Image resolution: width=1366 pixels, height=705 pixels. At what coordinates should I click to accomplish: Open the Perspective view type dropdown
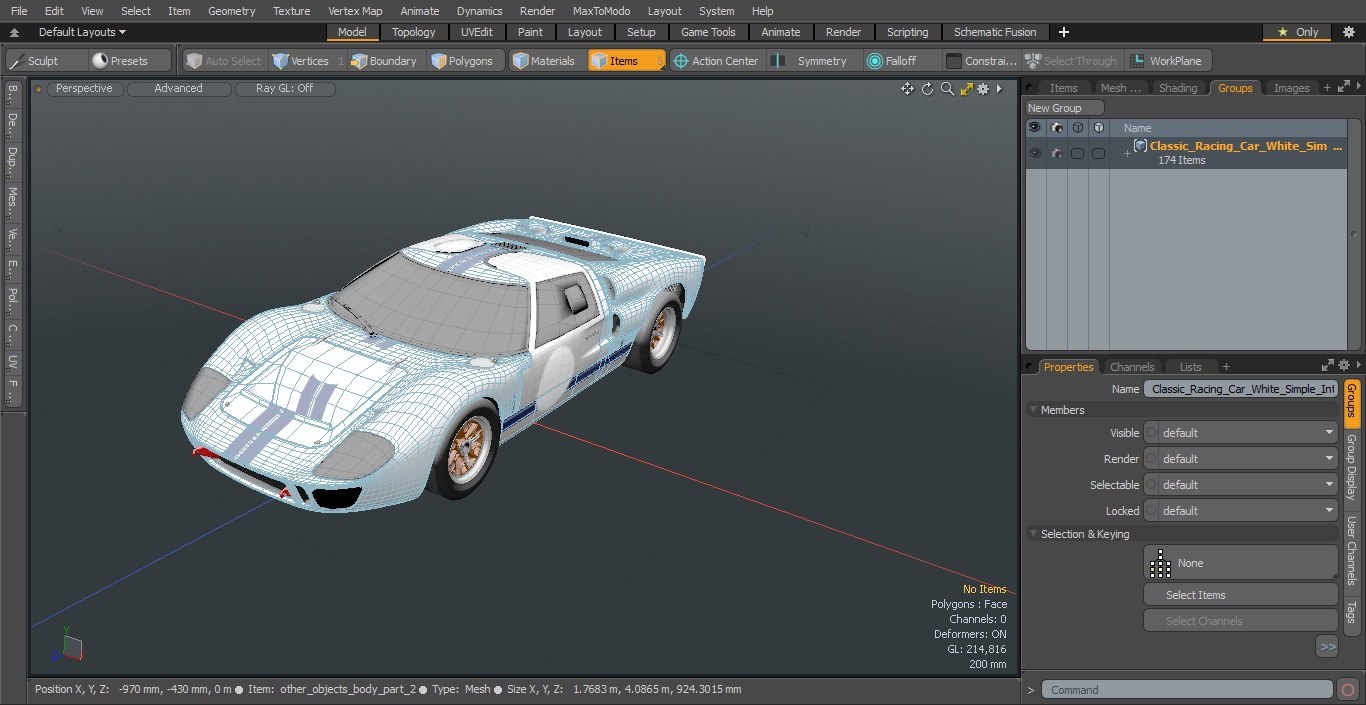pos(85,89)
